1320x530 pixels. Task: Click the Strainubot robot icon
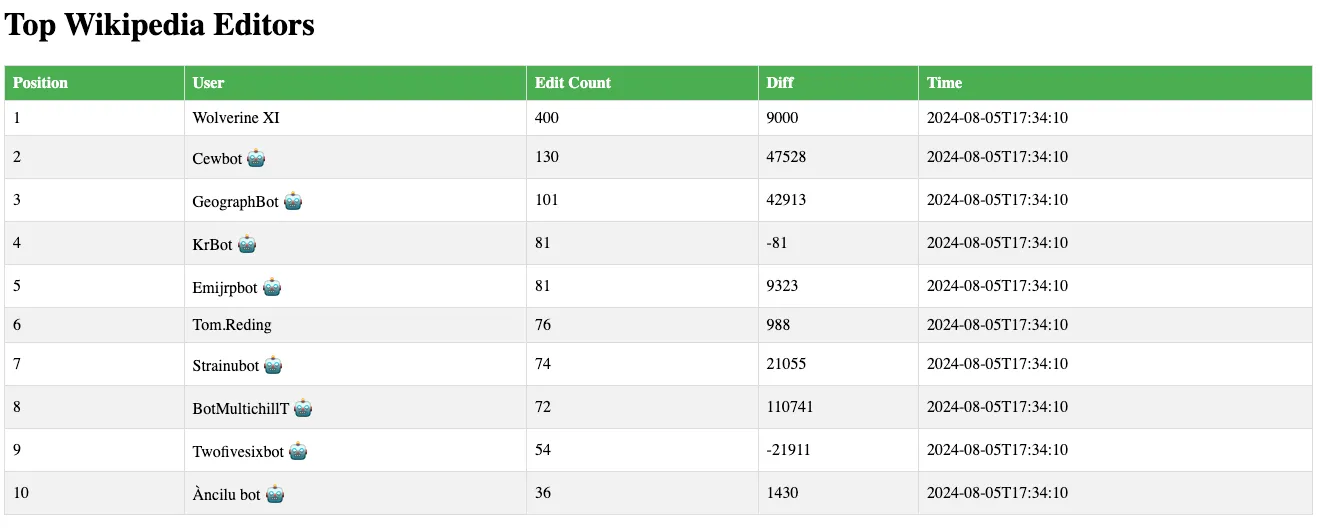[273, 365]
